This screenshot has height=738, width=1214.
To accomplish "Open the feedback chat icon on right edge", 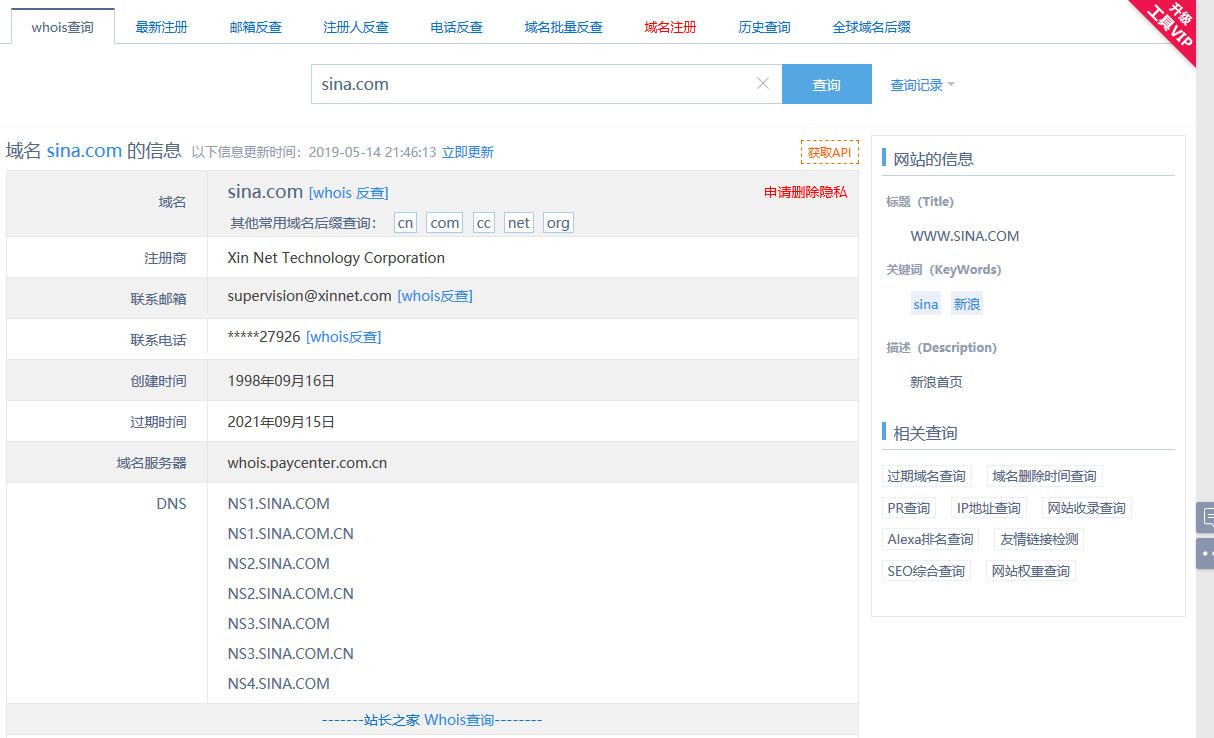I will coord(1206,518).
